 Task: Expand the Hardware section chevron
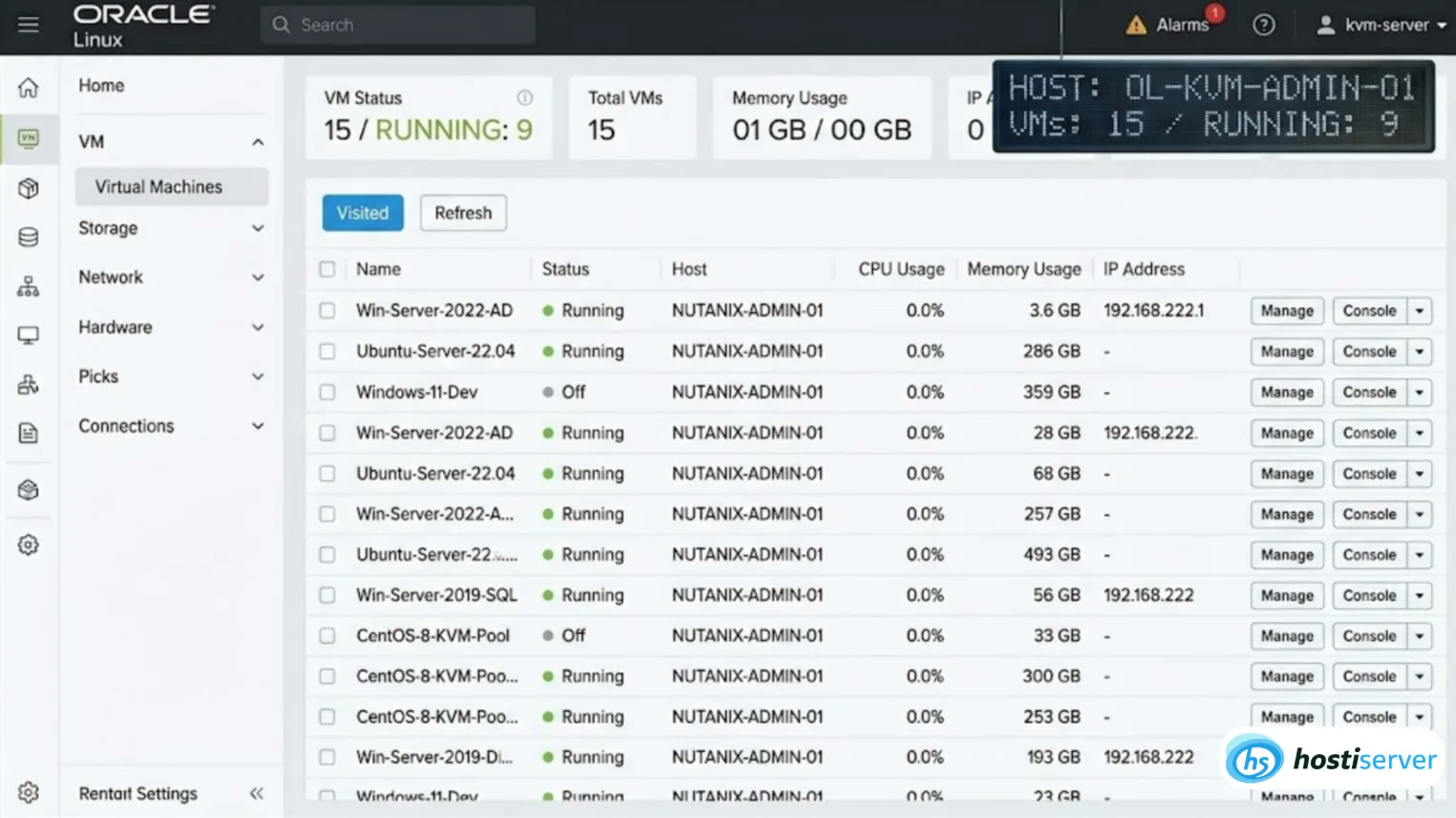(x=258, y=327)
